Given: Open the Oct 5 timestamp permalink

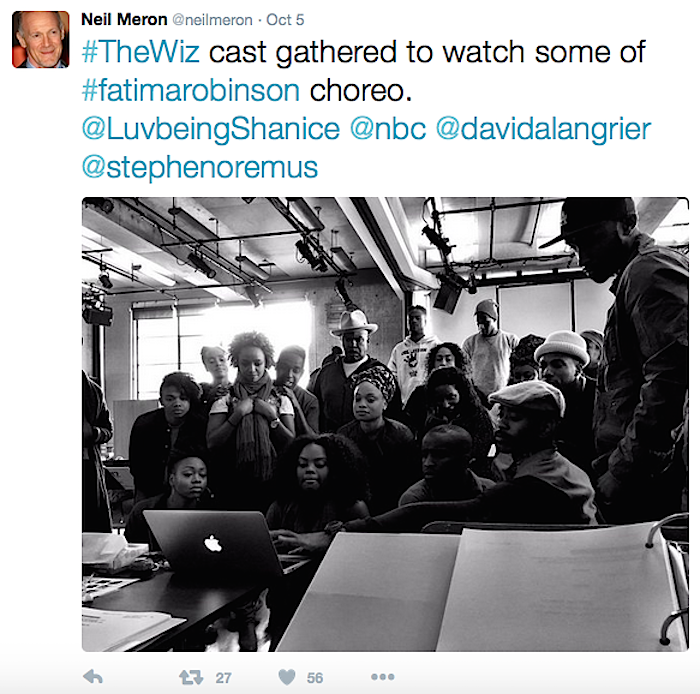Looking at the screenshot, I should tap(285, 20).
